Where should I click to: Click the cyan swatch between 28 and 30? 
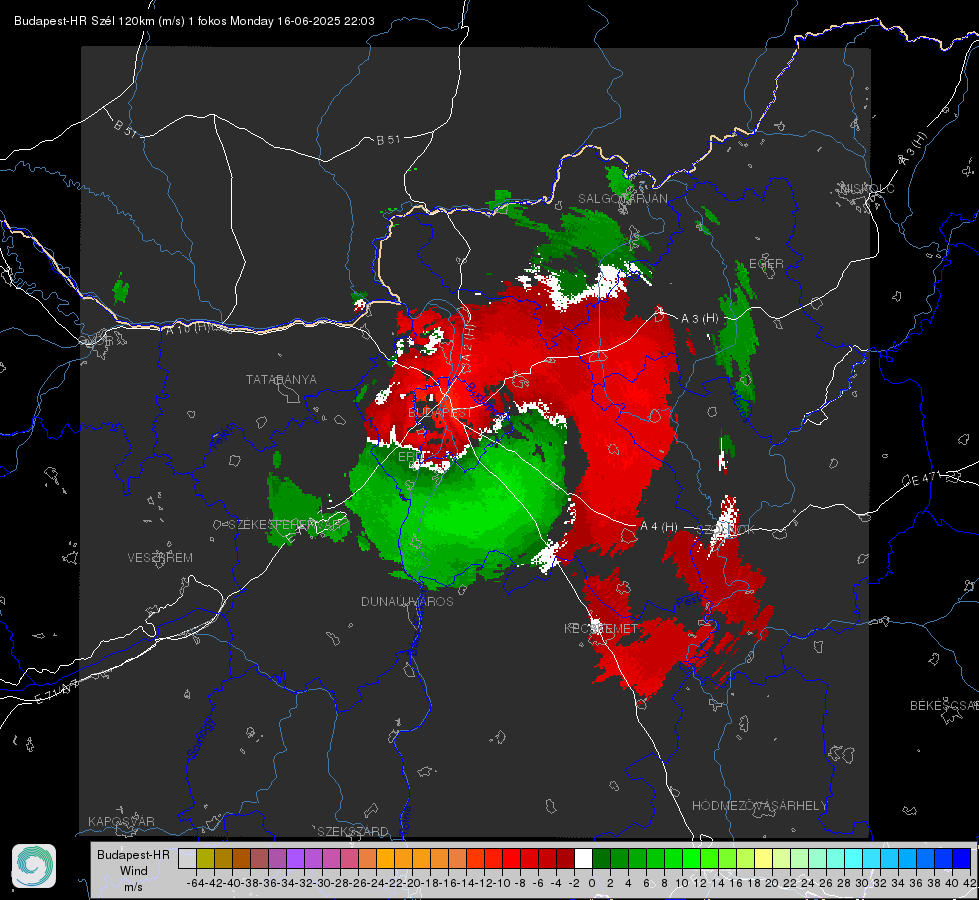pos(854,858)
